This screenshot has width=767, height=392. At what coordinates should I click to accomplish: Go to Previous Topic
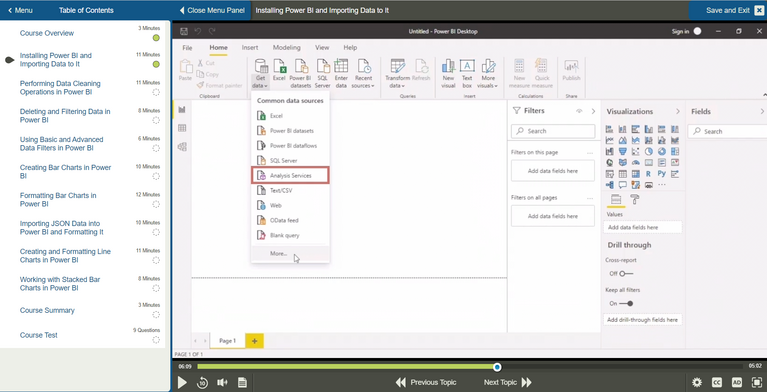(426, 382)
